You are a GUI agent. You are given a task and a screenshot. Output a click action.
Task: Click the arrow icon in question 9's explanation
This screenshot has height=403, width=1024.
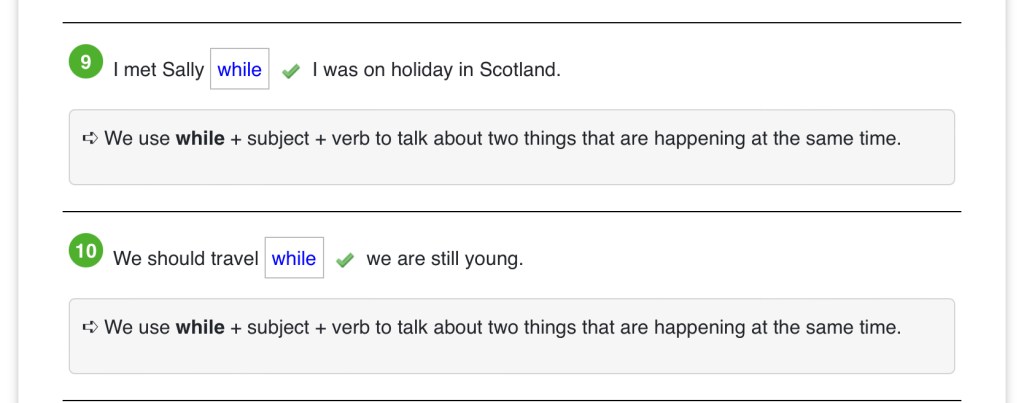pyautogui.click(x=90, y=139)
